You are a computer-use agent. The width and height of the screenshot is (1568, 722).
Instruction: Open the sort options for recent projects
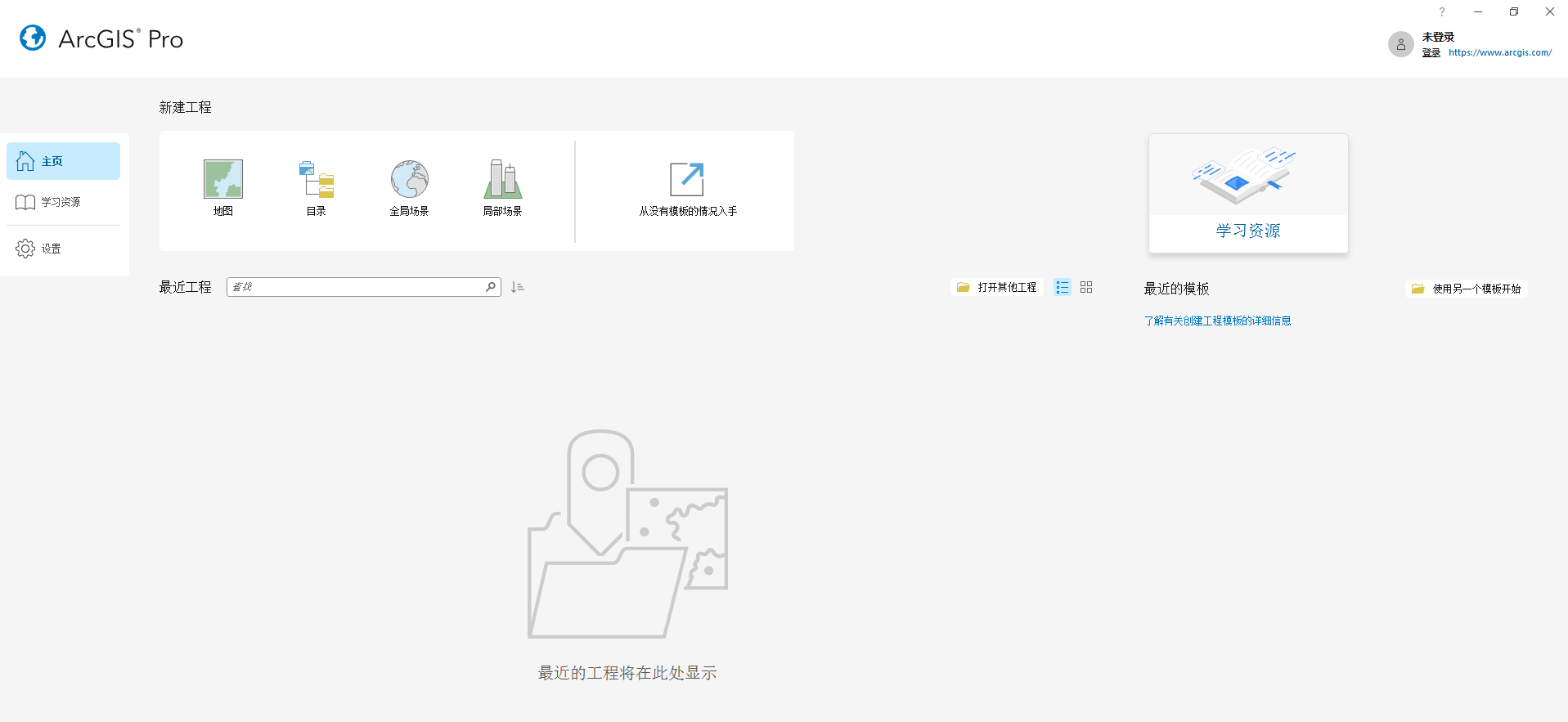[518, 287]
